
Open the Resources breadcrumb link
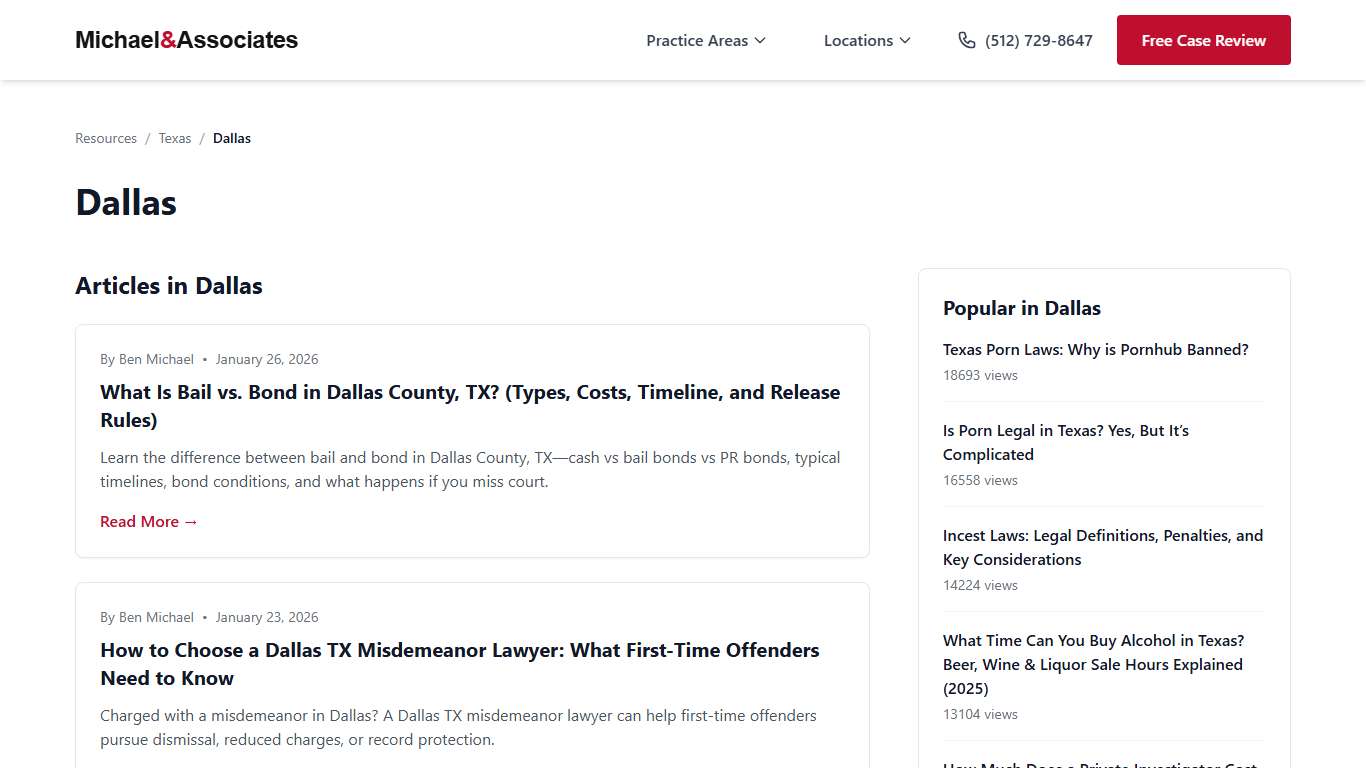[x=105, y=138]
